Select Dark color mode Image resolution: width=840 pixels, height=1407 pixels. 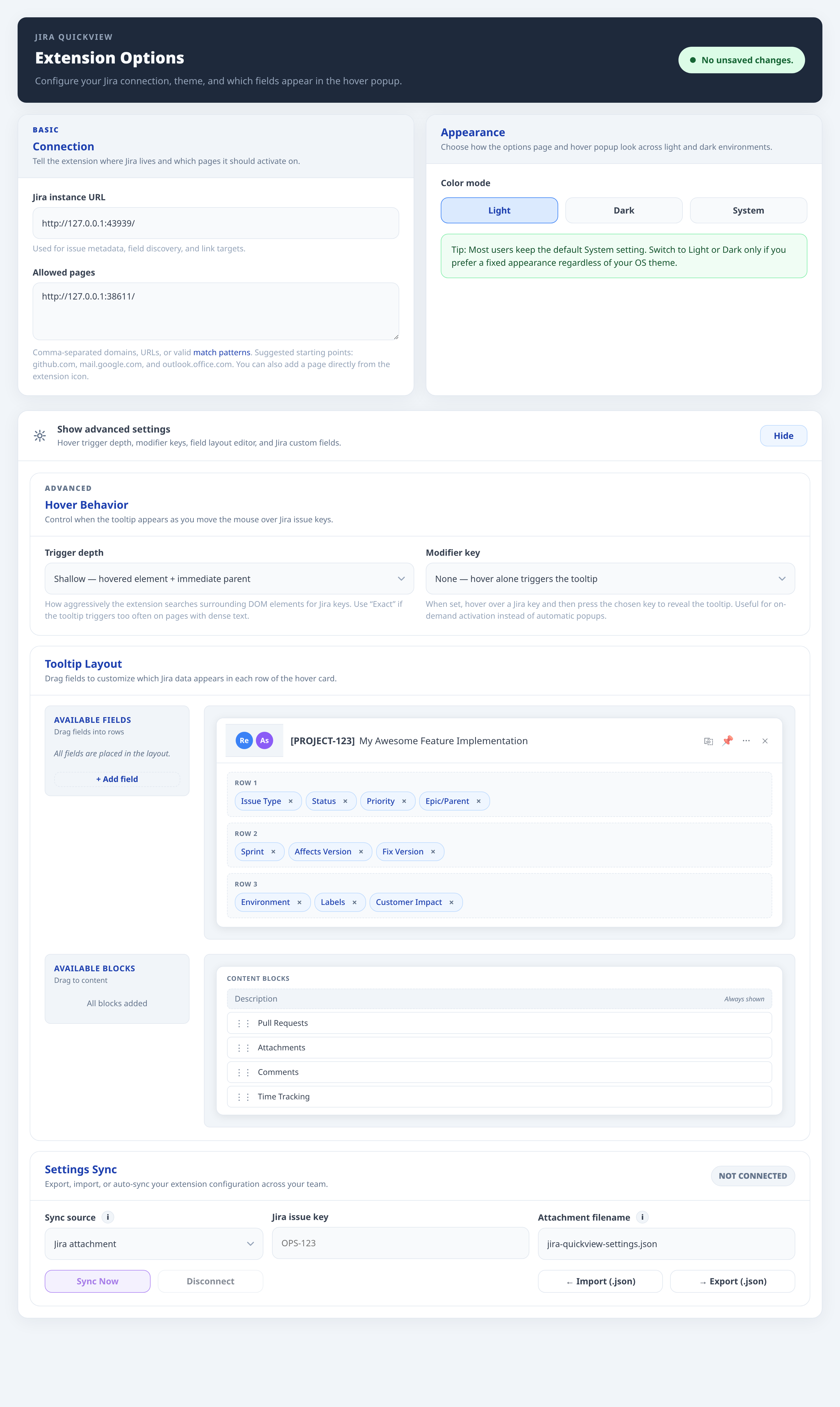(623, 211)
